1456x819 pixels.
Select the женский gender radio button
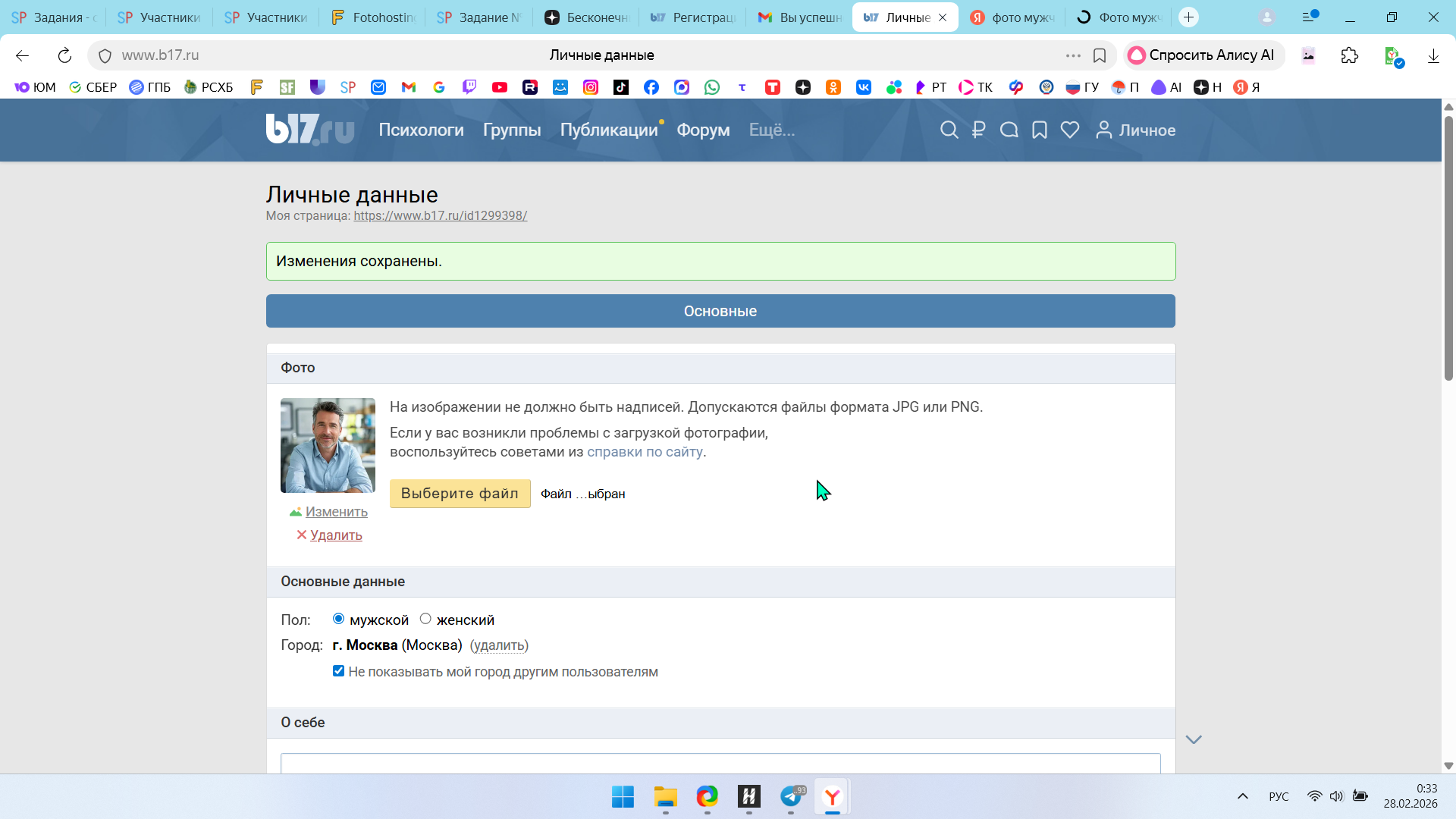(425, 619)
